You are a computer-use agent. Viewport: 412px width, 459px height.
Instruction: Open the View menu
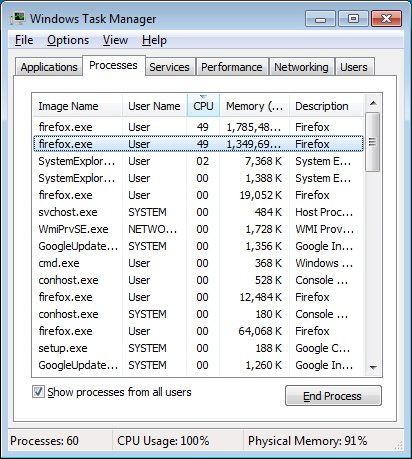tap(115, 40)
